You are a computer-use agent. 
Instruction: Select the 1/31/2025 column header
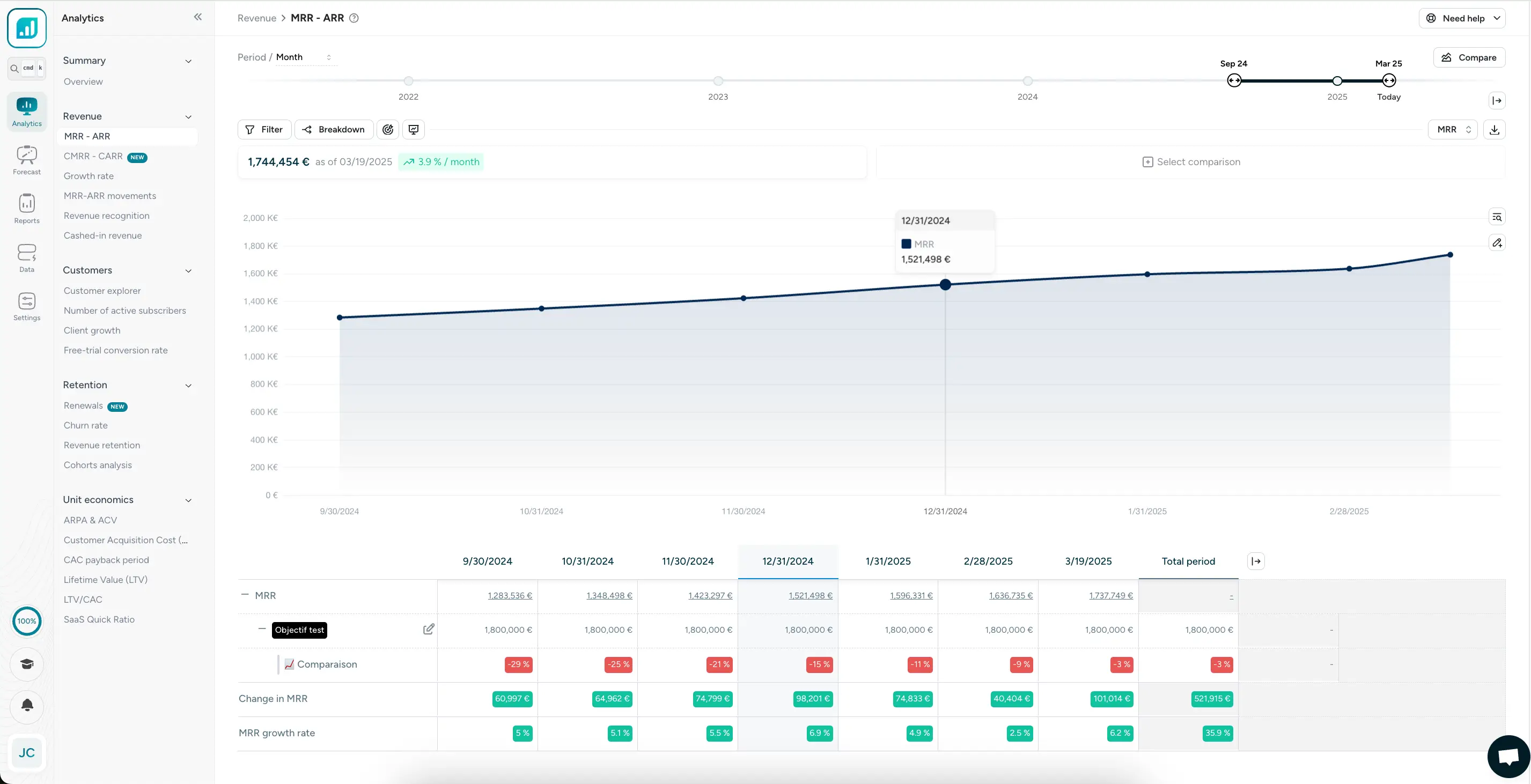pos(888,561)
